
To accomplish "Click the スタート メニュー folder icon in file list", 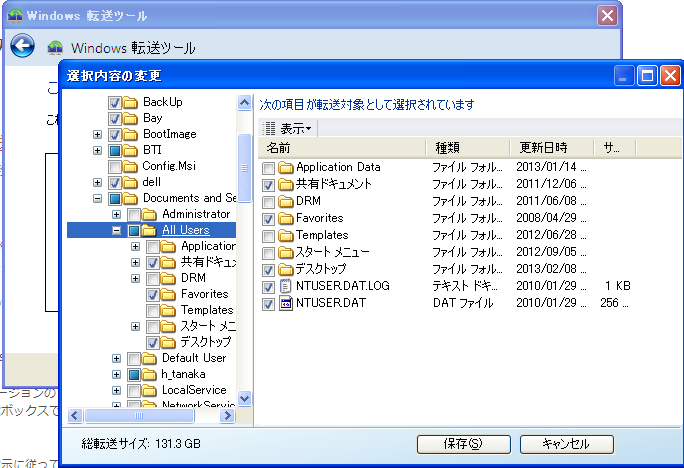I will 286,252.
